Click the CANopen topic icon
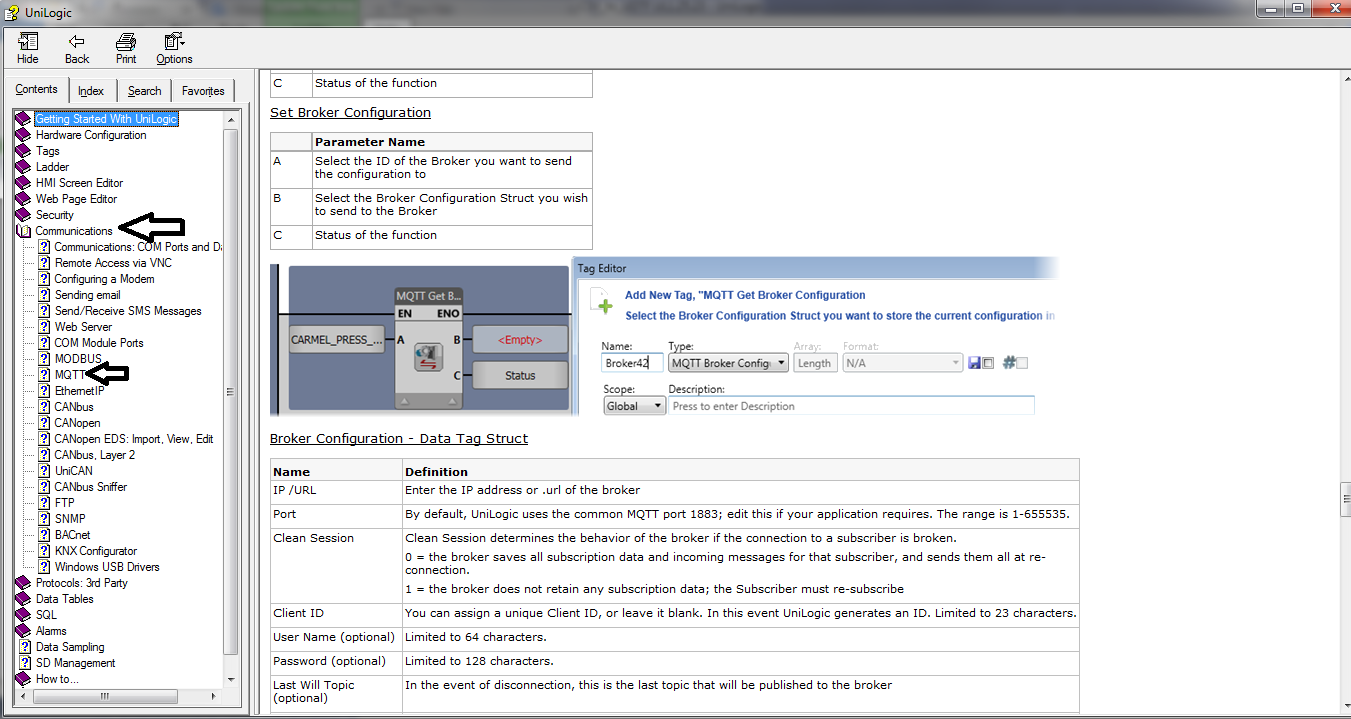The width and height of the screenshot is (1351, 719). click(x=45, y=423)
